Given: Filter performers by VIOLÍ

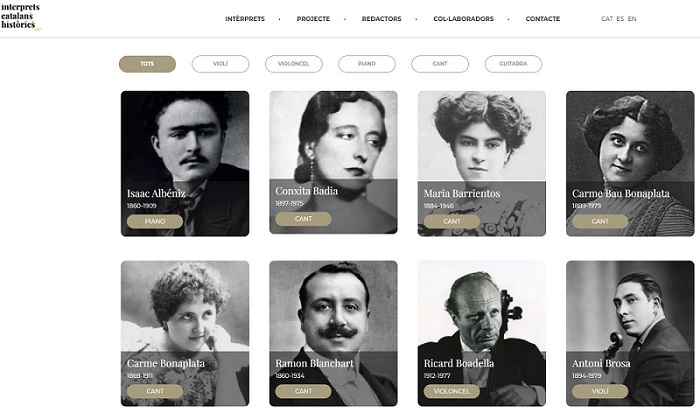Looking at the screenshot, I should pos(220,64).
